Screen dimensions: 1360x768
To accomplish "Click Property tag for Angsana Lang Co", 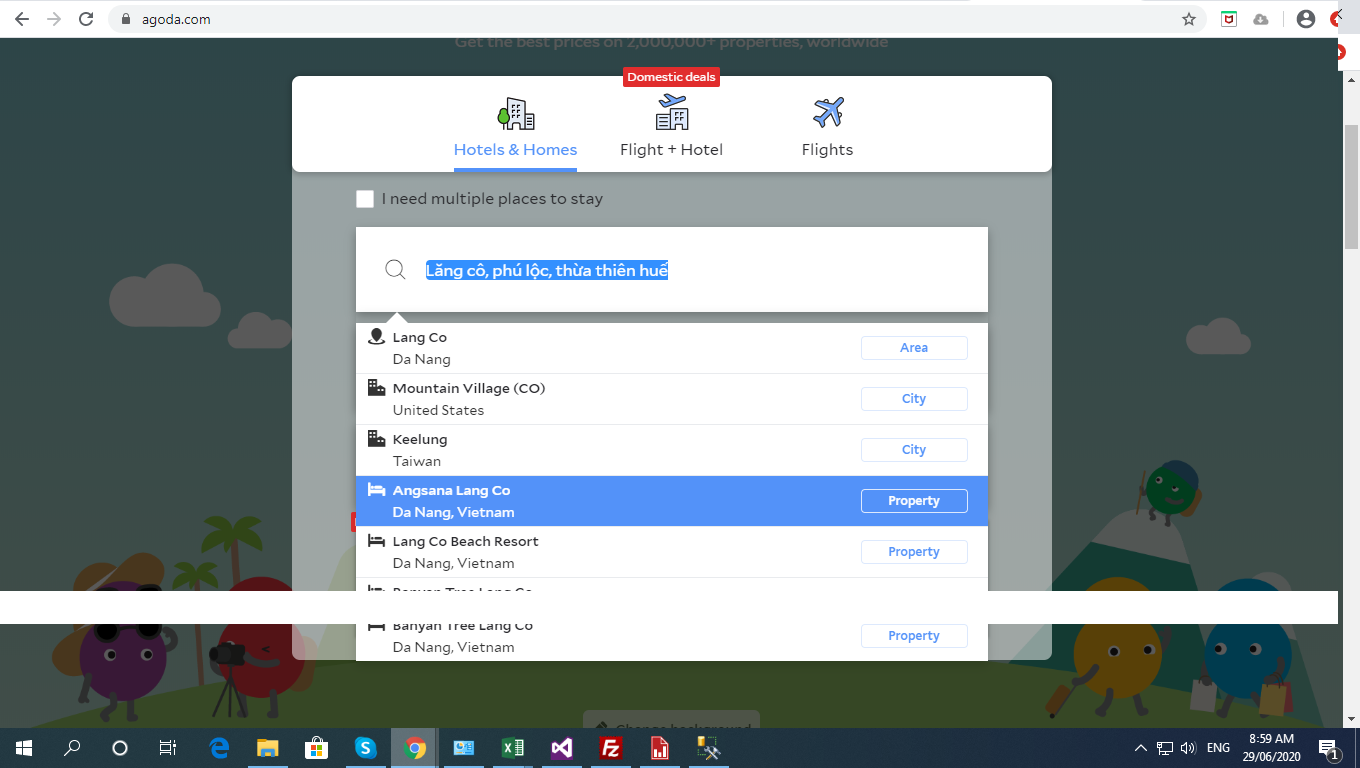I will point(914,501).
